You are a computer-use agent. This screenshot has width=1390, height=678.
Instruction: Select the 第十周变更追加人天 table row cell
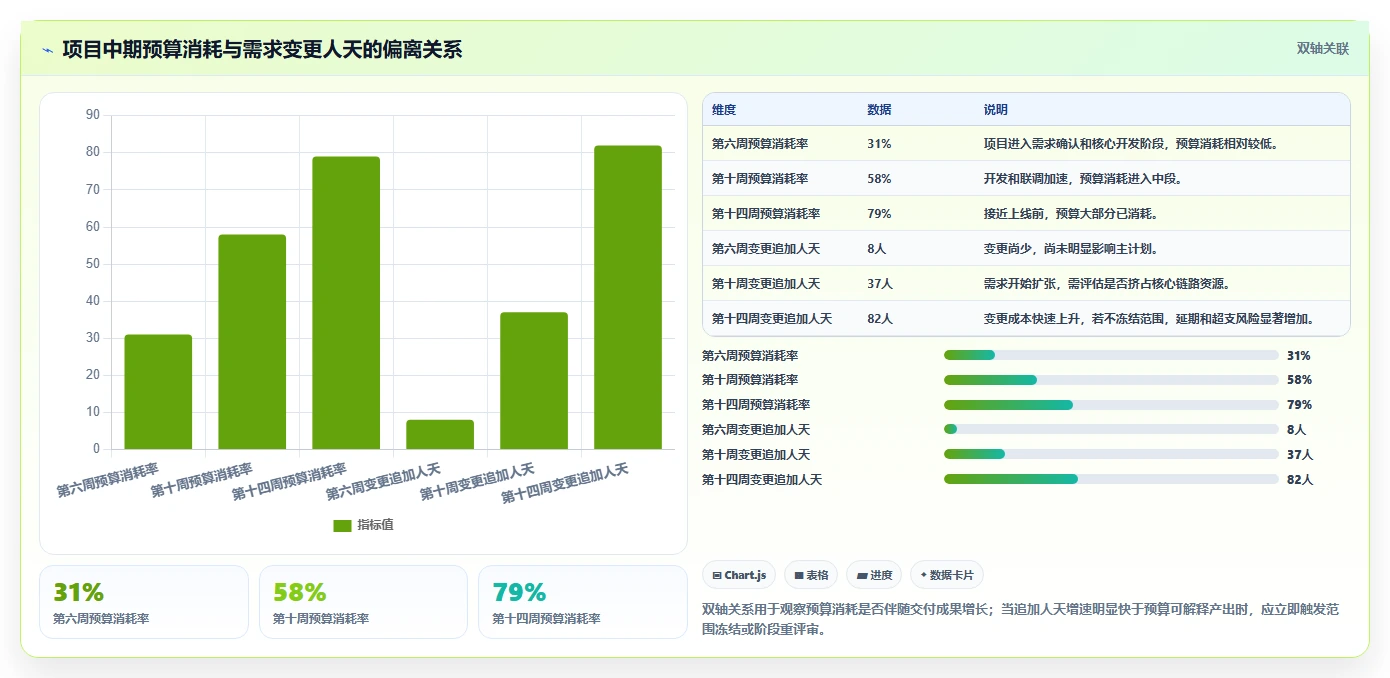(x=766, y=284)
